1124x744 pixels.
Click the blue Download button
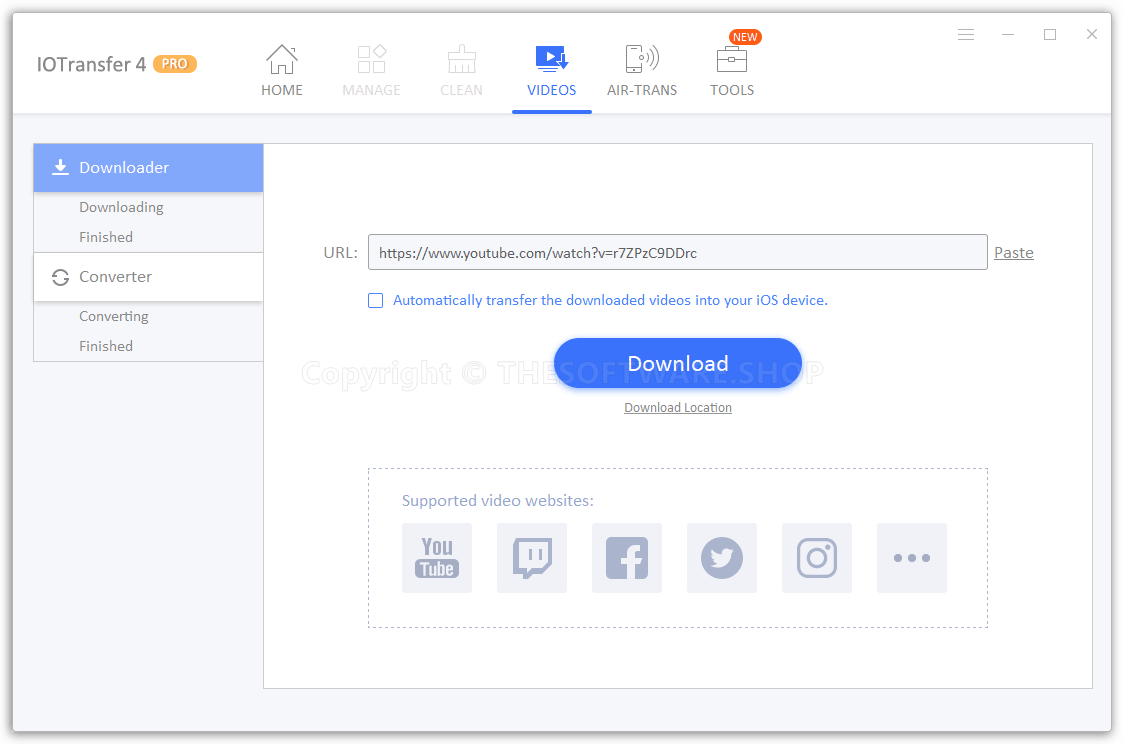677,363
